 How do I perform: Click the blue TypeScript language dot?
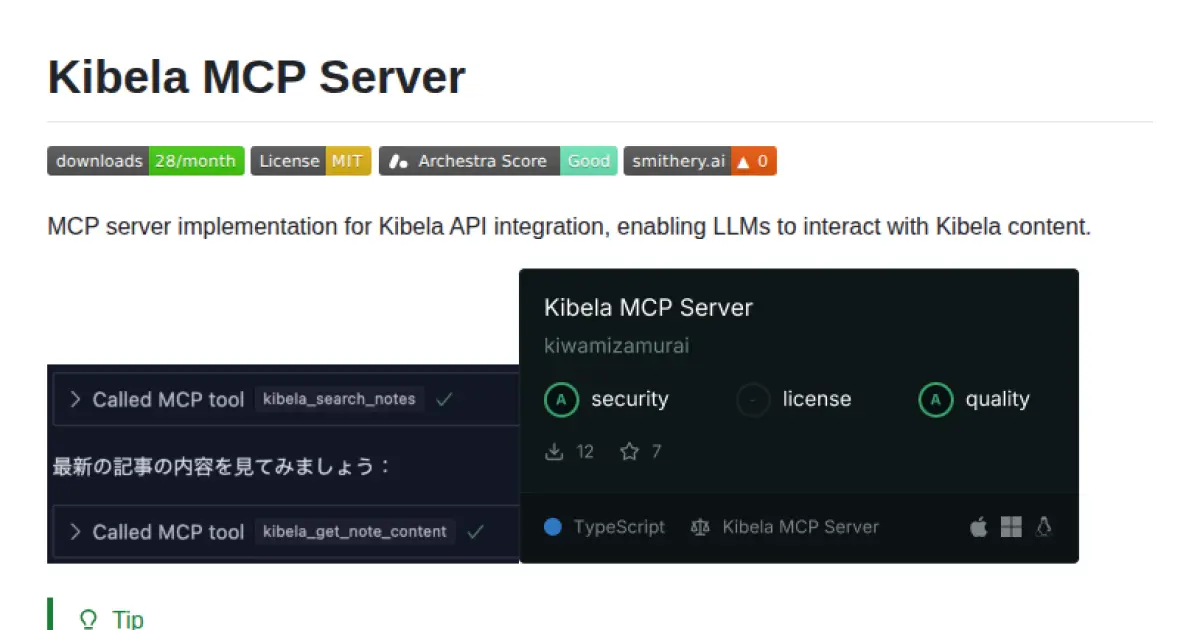(552, 527)
